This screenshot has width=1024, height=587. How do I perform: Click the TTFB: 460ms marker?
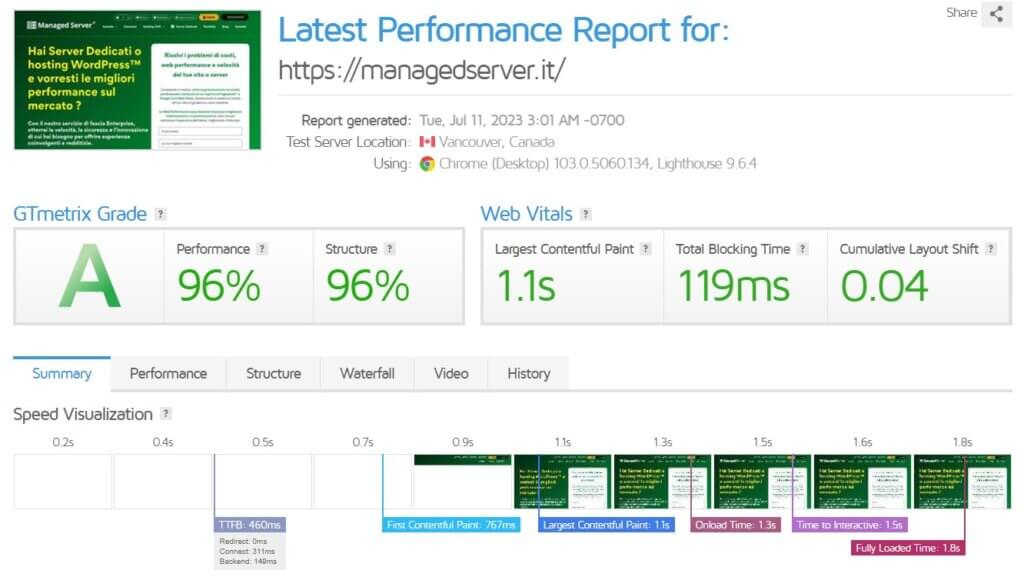[x=249, y=525]
